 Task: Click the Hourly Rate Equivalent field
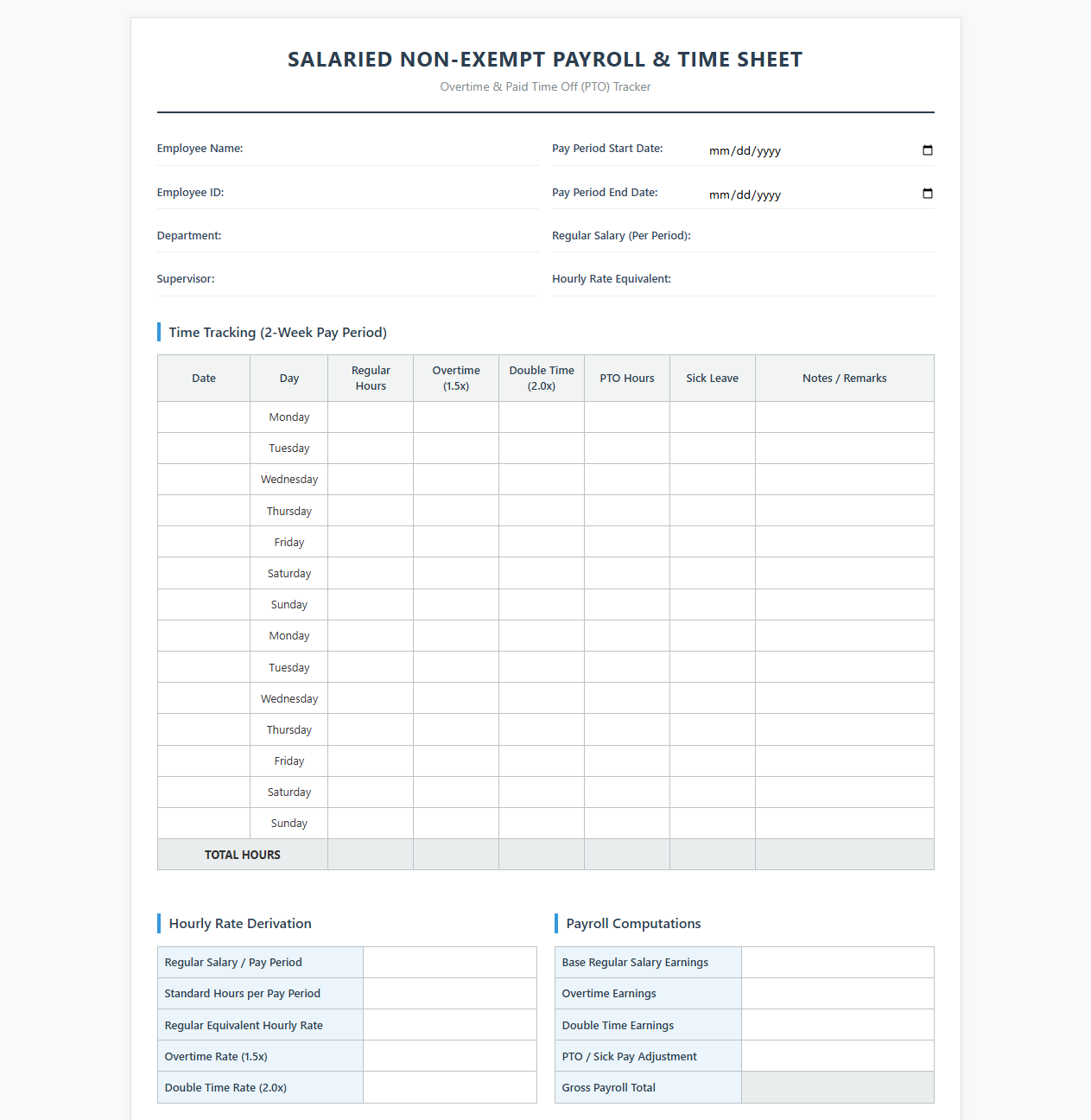coord(821,278)
